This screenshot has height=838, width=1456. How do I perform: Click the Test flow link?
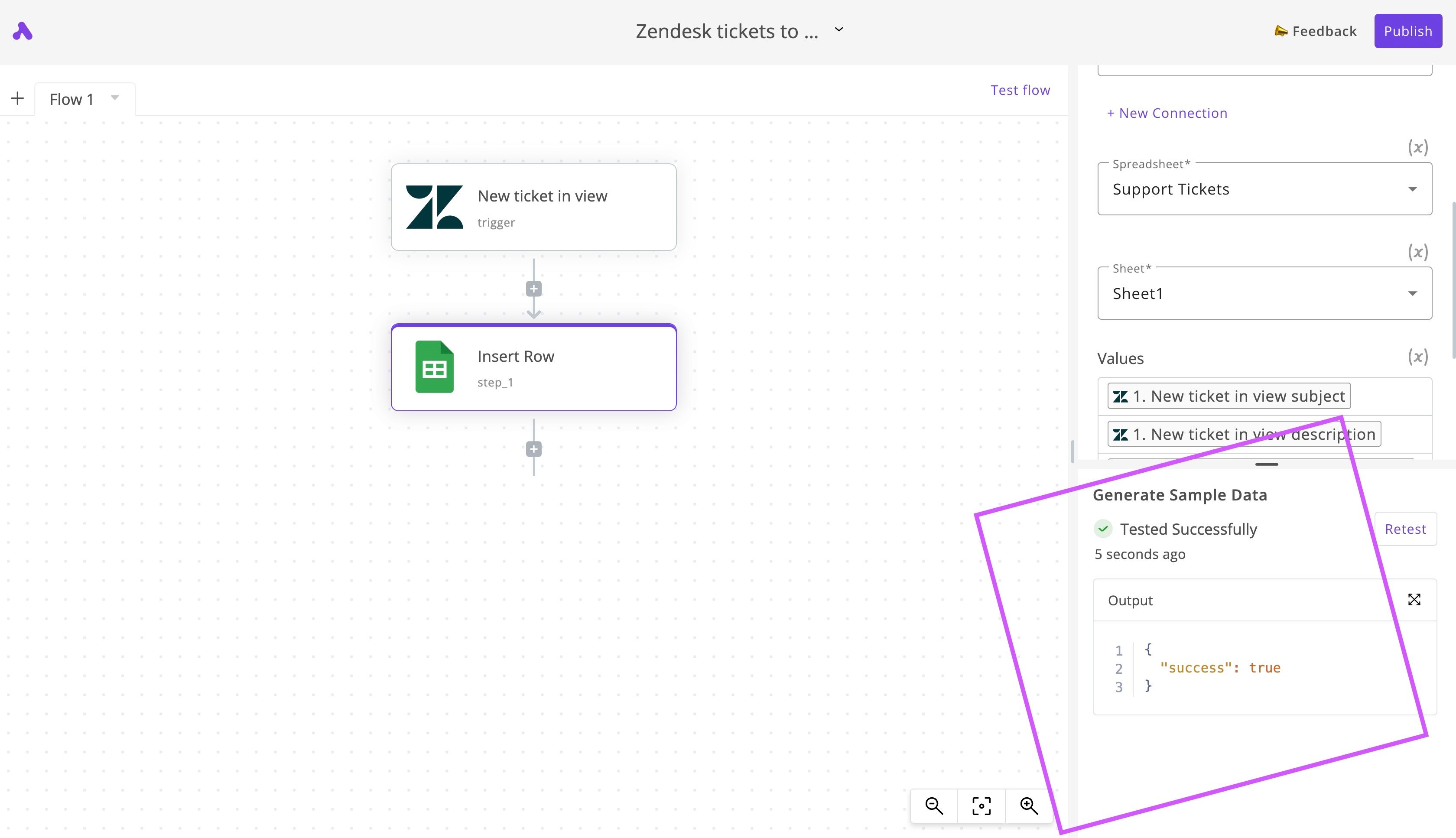pos(1020,91)
